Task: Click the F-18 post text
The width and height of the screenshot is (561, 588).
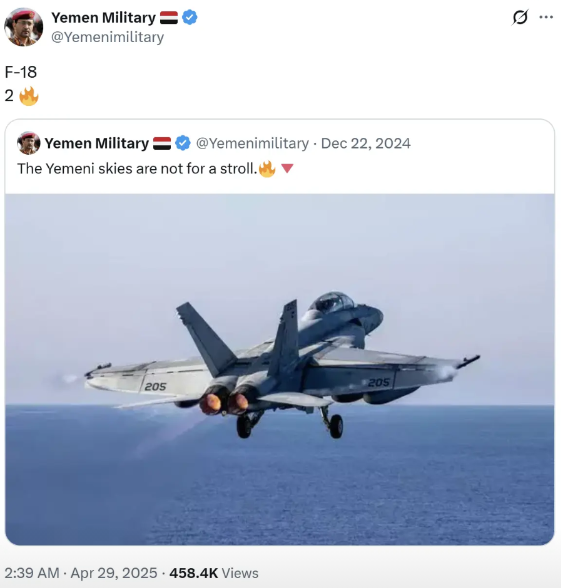Action: pyautogui.click(x=21, y=72)
